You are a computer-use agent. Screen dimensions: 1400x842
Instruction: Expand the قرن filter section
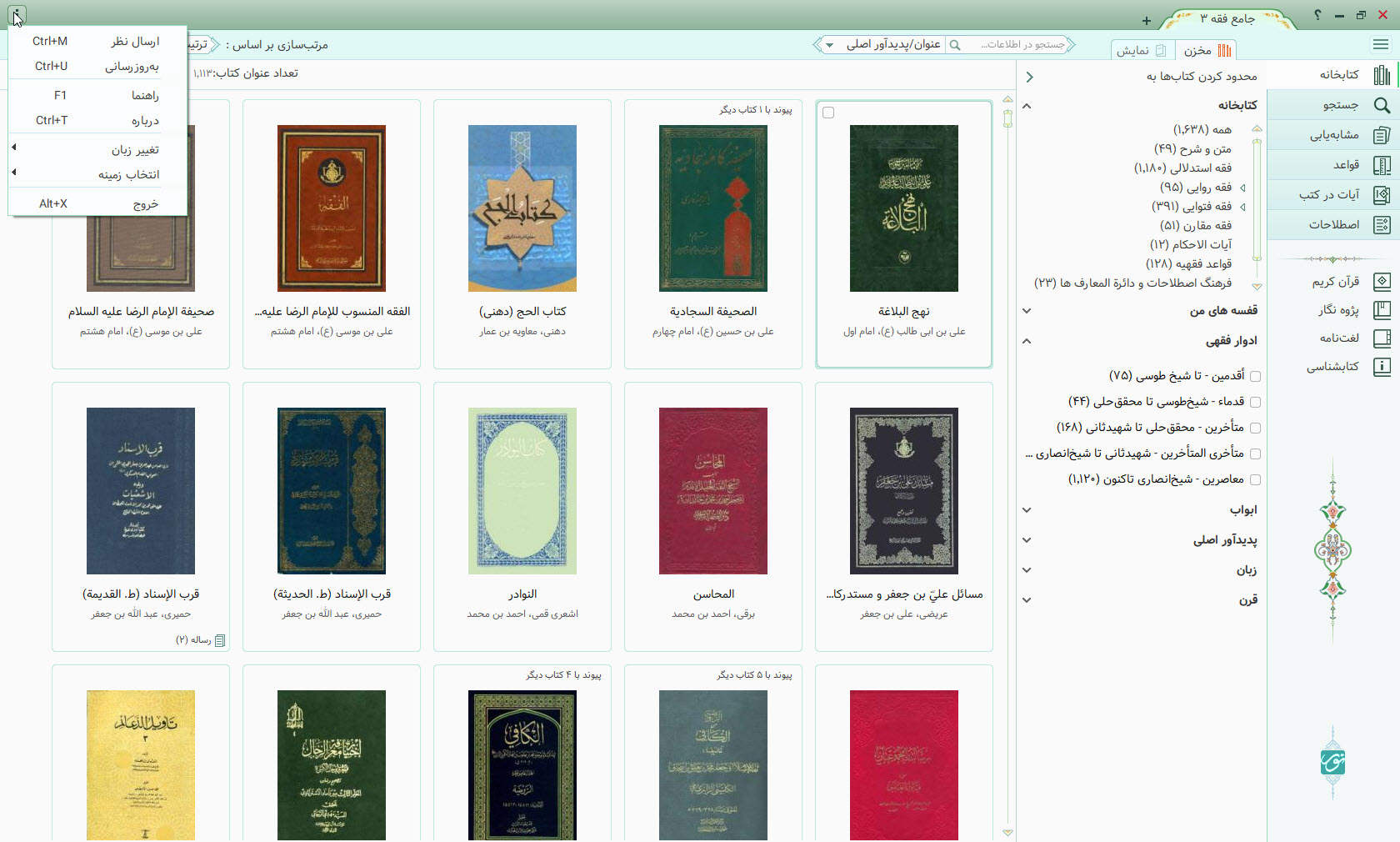tap(1027, 600)
